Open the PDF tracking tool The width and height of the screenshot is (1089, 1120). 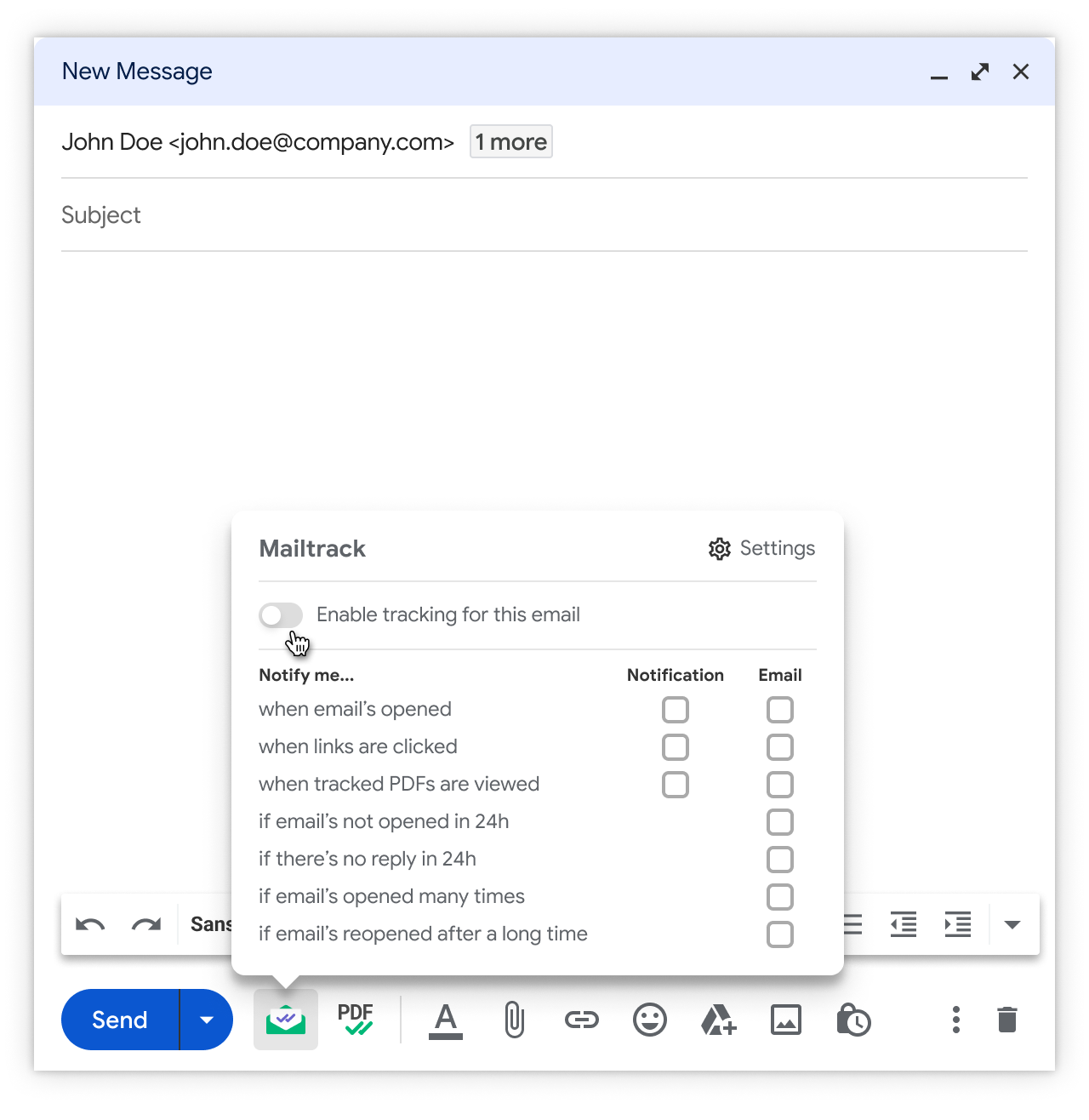[356, 1019]
